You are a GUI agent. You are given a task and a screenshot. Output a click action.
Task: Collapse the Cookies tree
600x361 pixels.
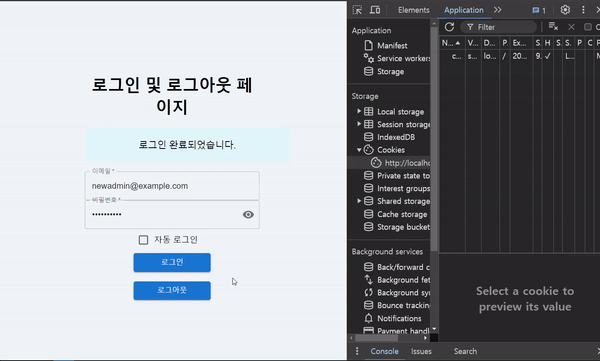coord(359,150)
